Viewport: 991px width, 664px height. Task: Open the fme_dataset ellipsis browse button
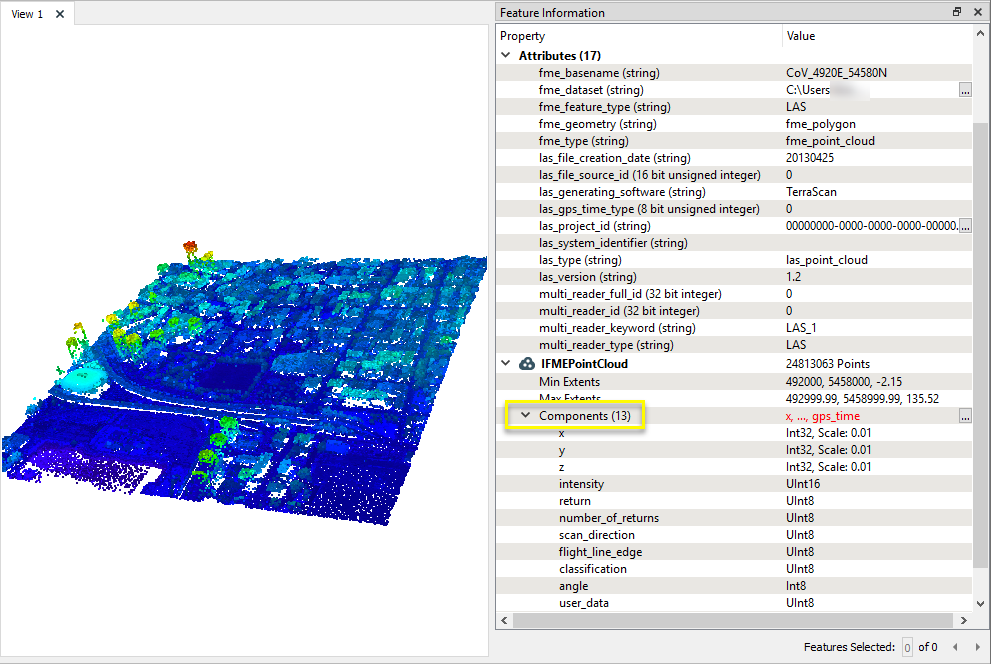pos(965,89)
